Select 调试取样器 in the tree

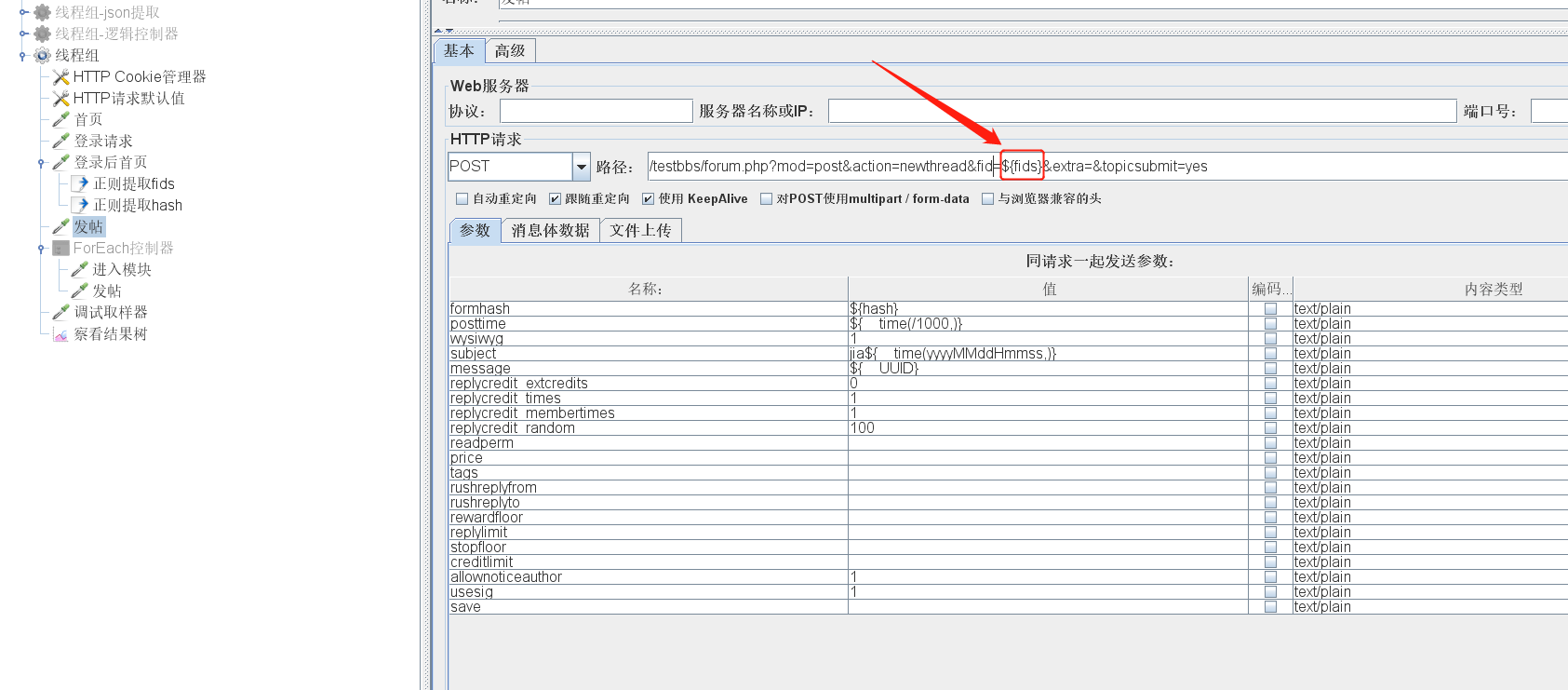tap(111, 312)
